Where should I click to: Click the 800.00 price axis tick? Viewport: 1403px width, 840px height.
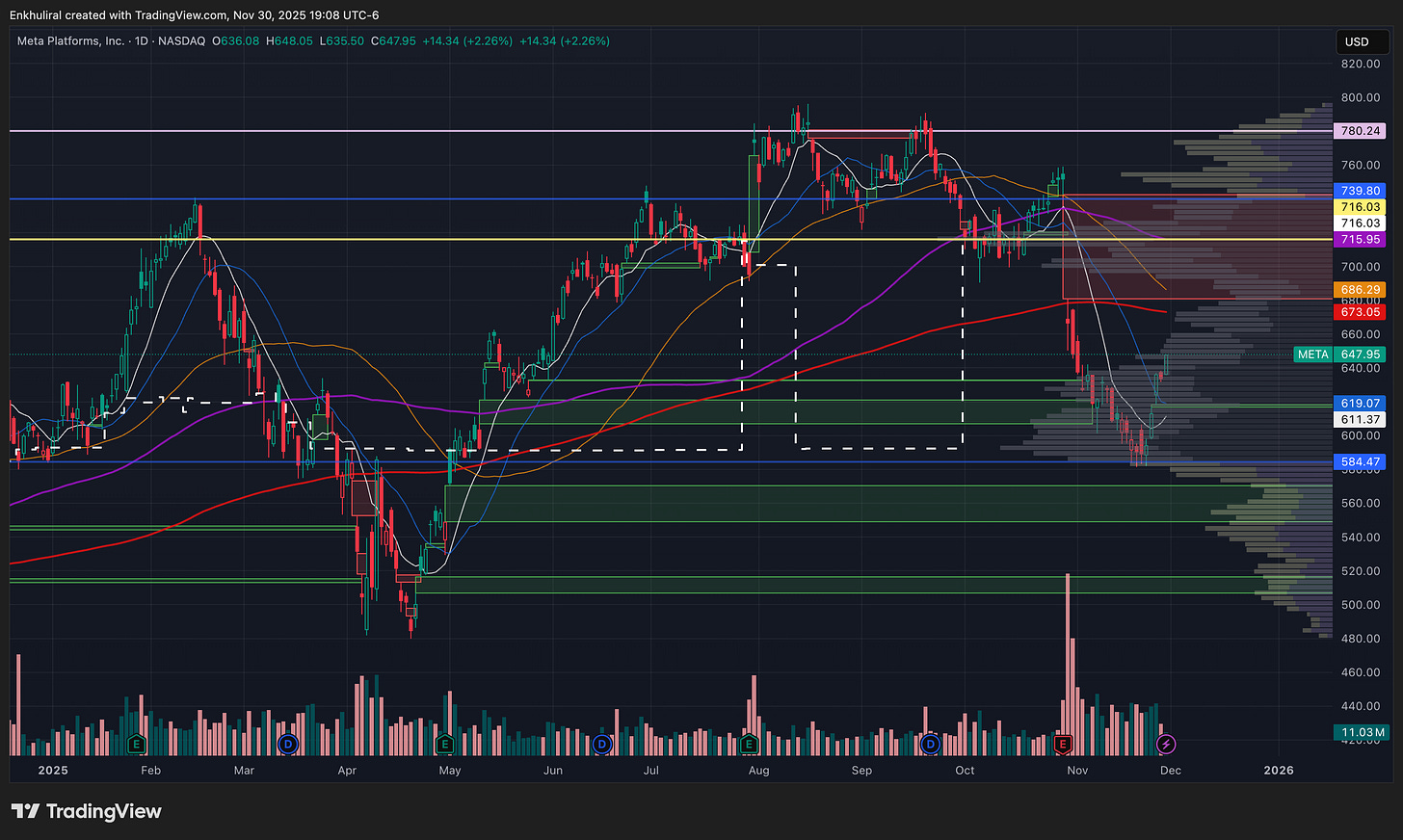coord(1361,97)
